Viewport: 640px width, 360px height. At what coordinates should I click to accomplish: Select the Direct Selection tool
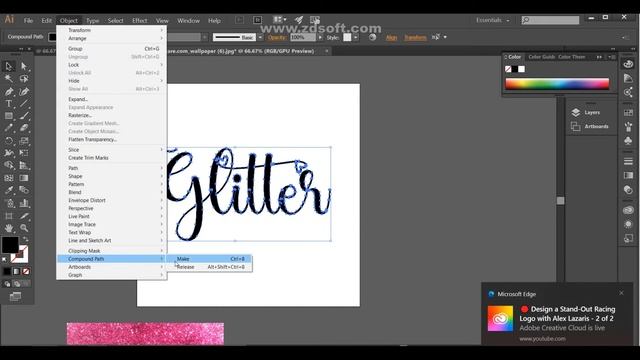pyautogui.click(x=24, y=66)
